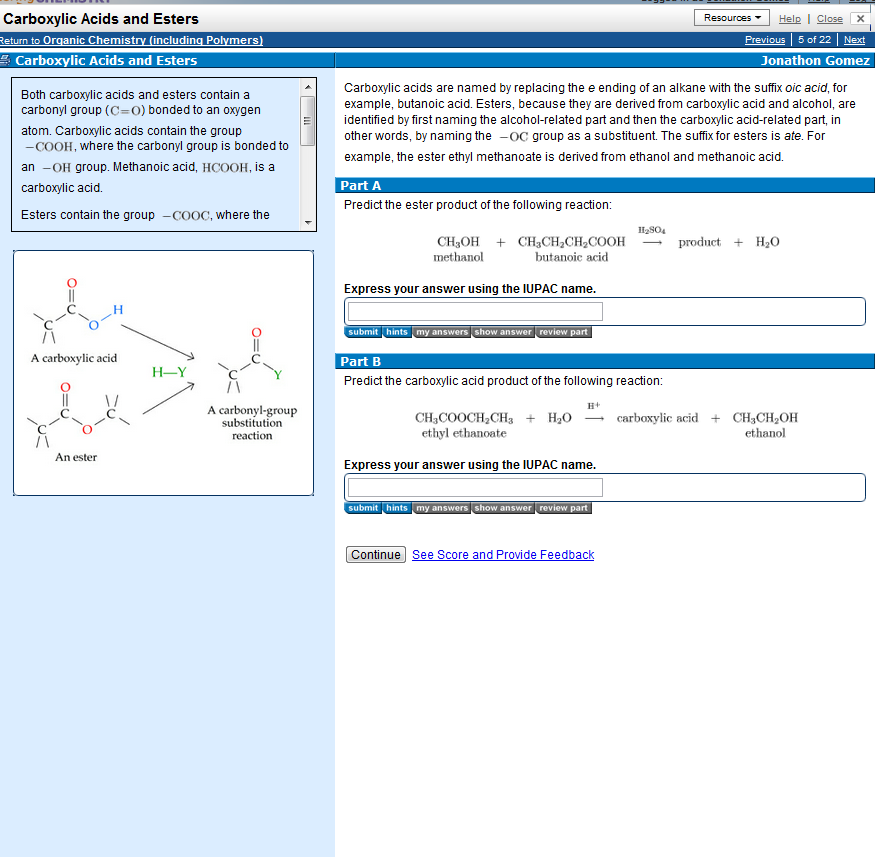
Task: Go to Previous assignment item
Action: (765, 39)
